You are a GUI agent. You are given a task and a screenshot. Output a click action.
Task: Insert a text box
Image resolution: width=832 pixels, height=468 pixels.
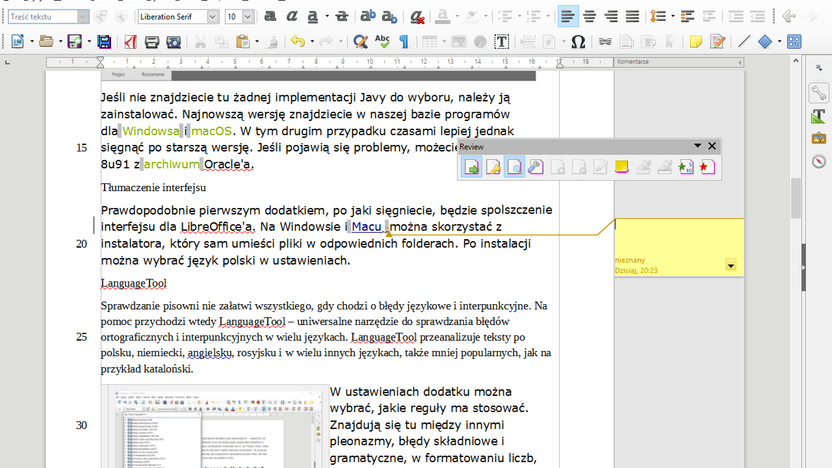[501, 41]
